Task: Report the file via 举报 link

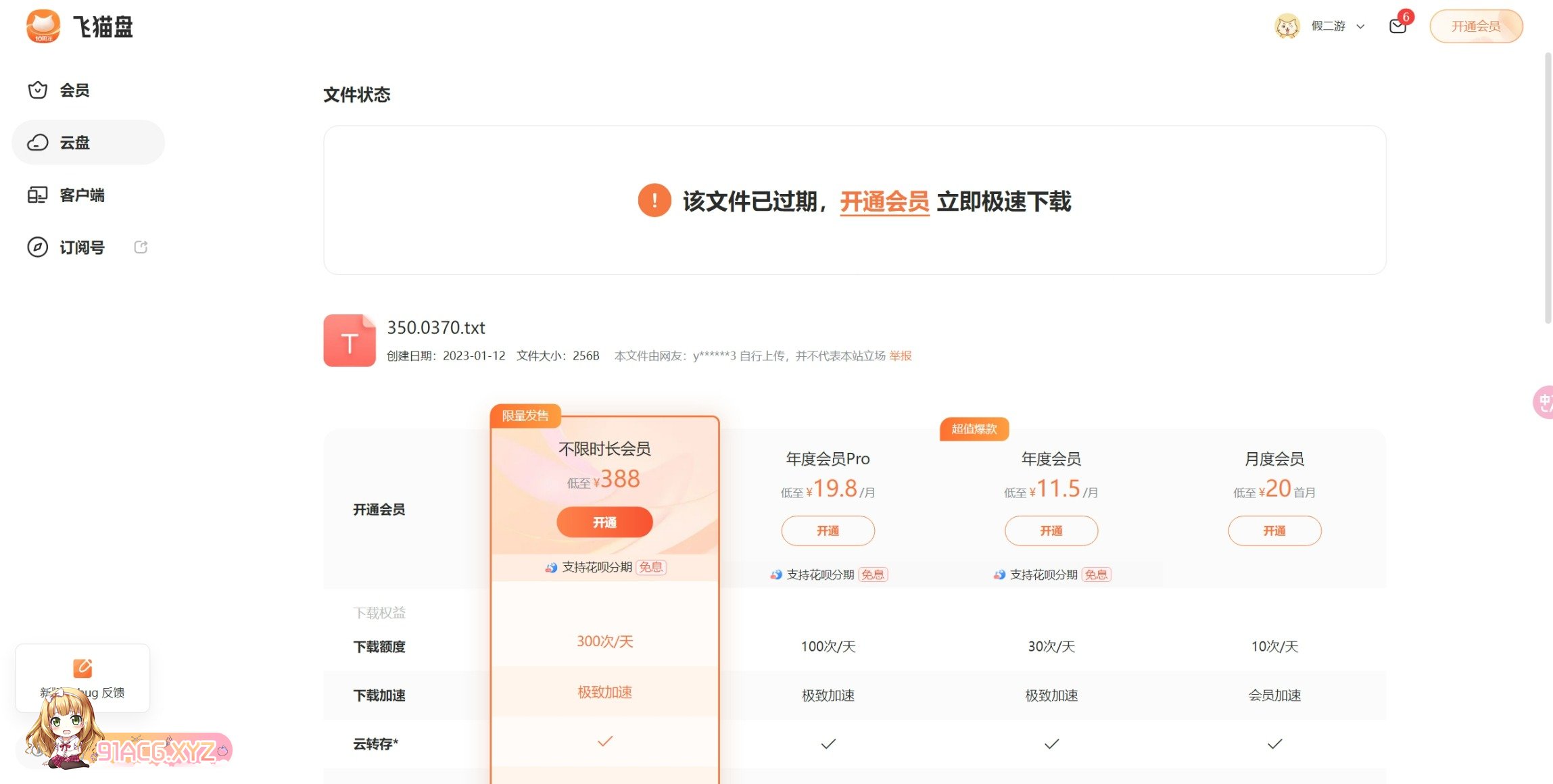Action: [x=900, y=356]
